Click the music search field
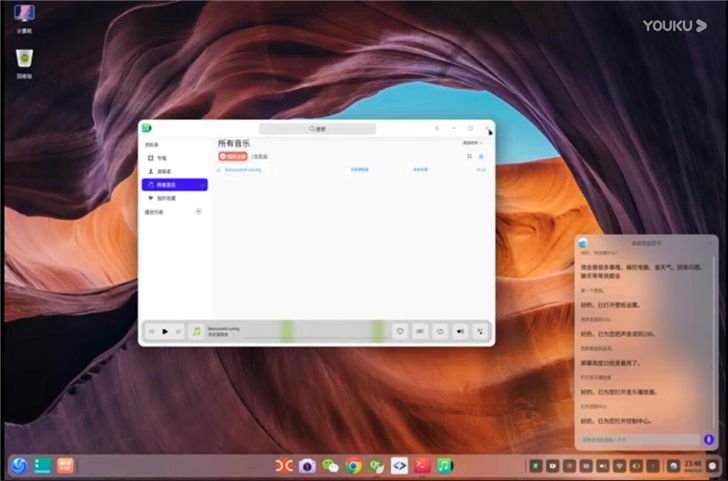Viewport: 728px width, 481px height. click(x=317, y=129)
